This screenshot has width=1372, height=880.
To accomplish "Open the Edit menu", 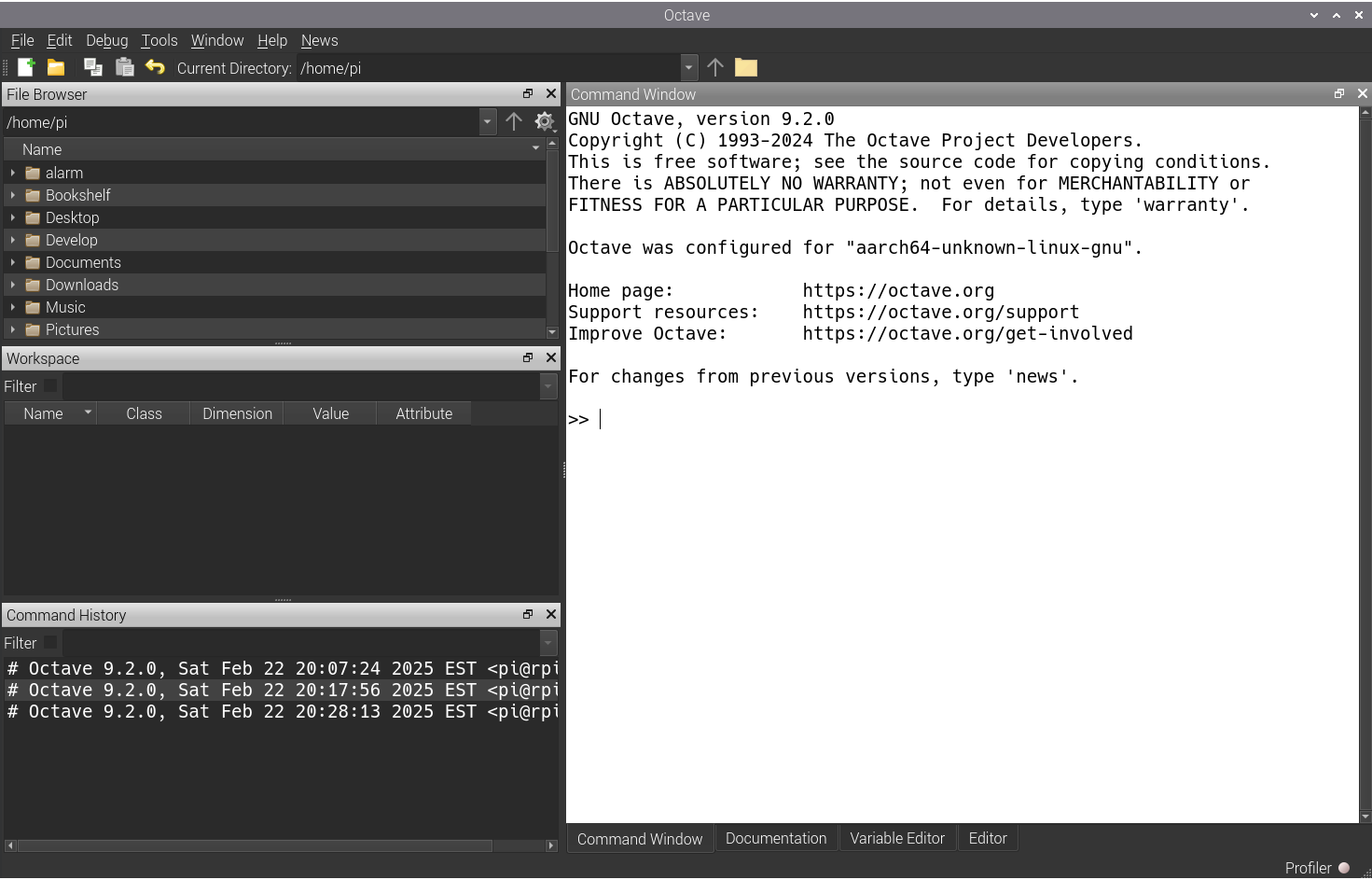I will [60, 40].
